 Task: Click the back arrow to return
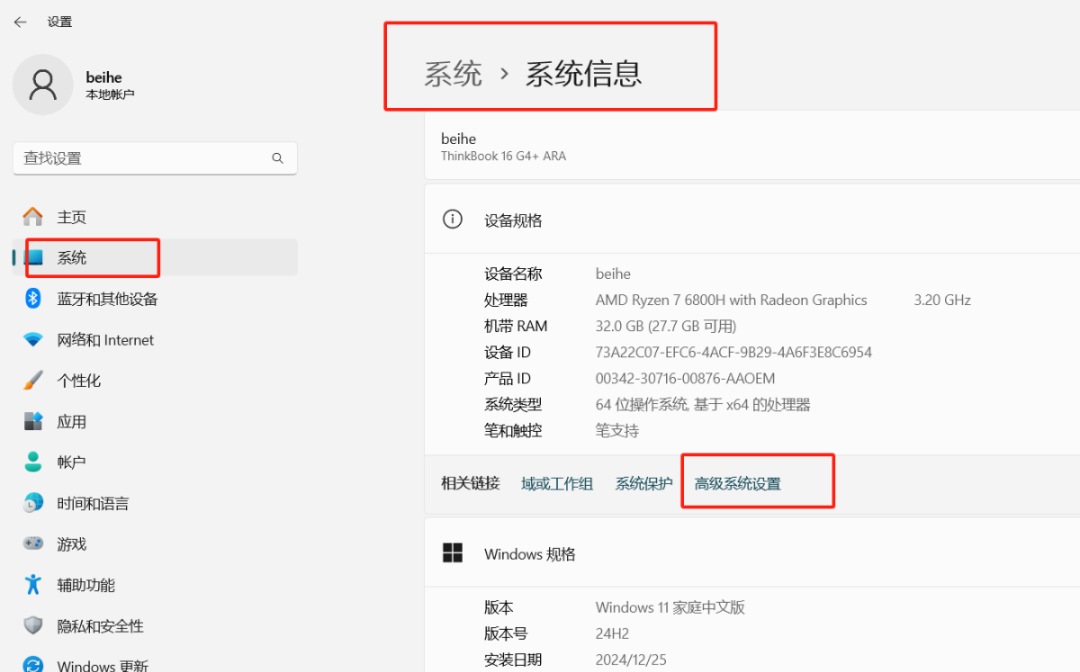(20, 21)
